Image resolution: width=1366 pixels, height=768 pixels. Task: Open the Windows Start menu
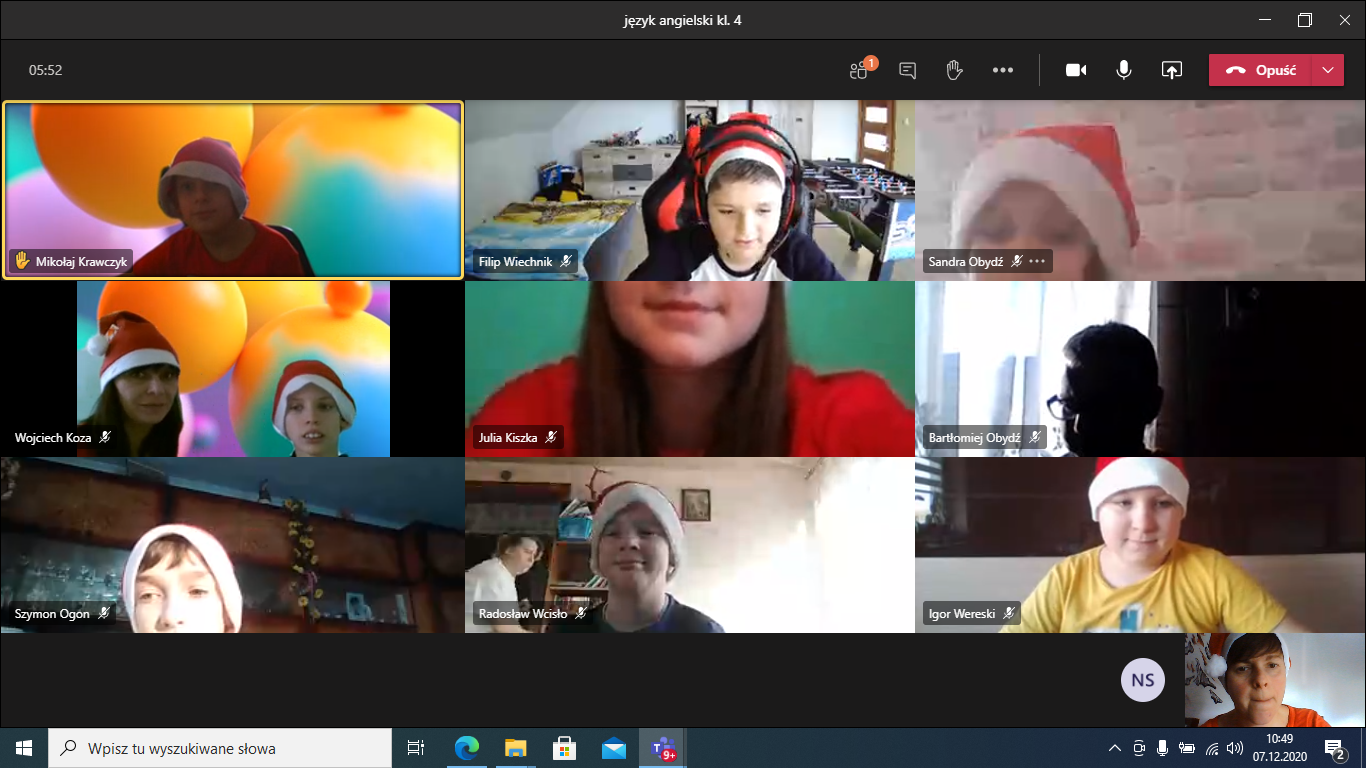[x=24, y=748]
